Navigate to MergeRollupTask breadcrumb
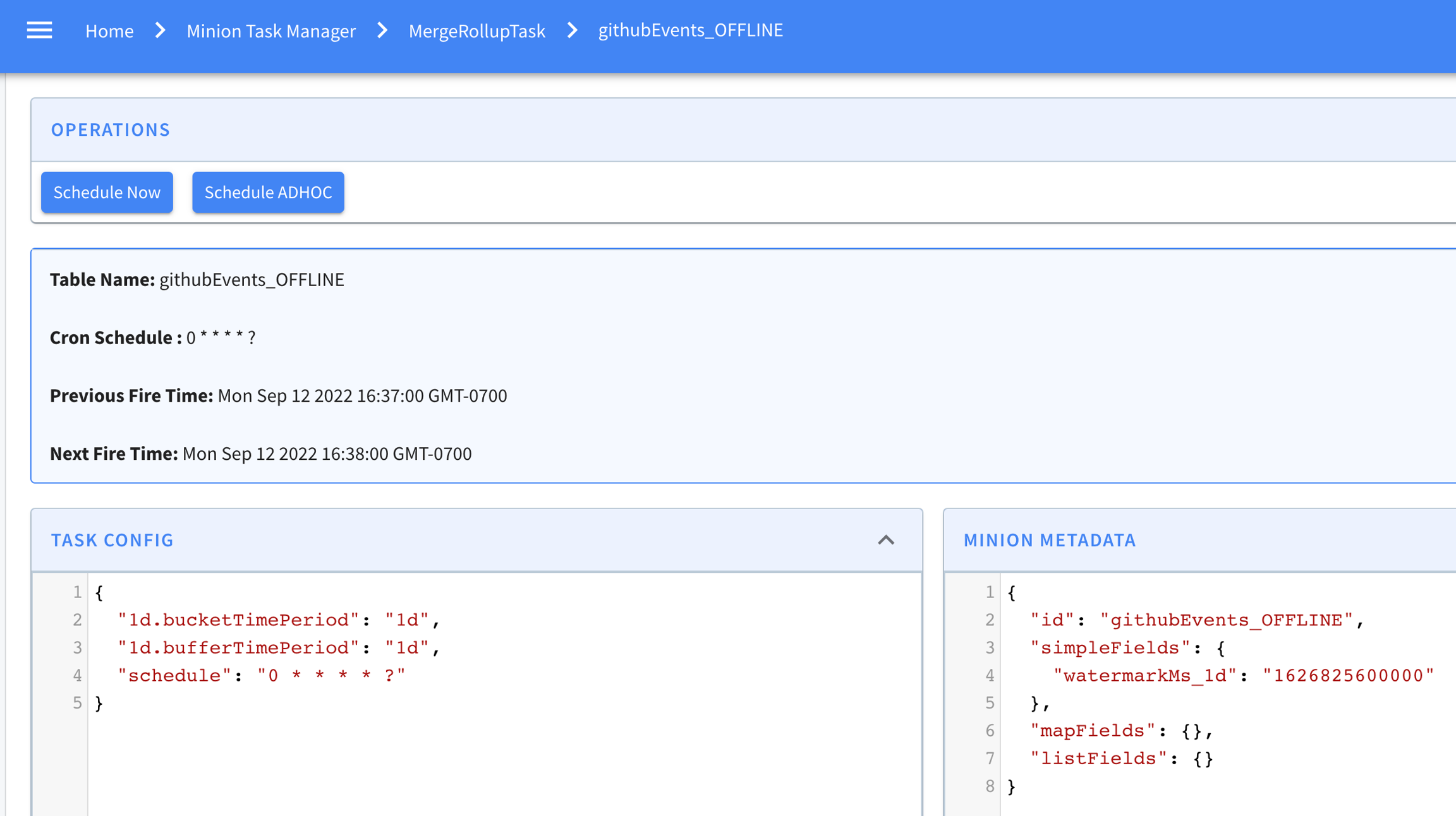Viewport: 1456px width, 816px height. [476, 30]
